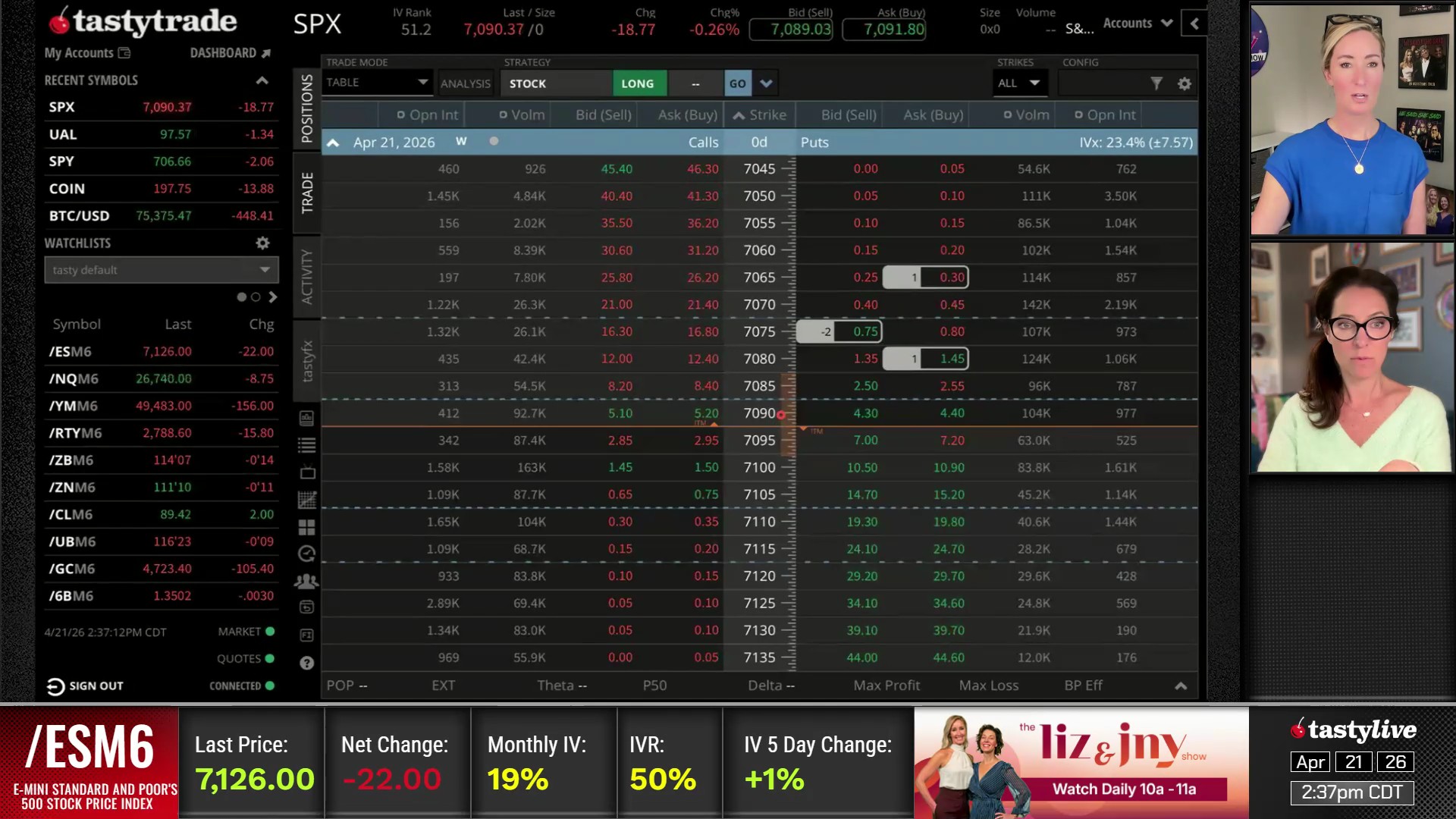This screenshot has height=819, width=1456.
Task: Collapse the Apr 21, 2026 expiration row
Action: 333,143
